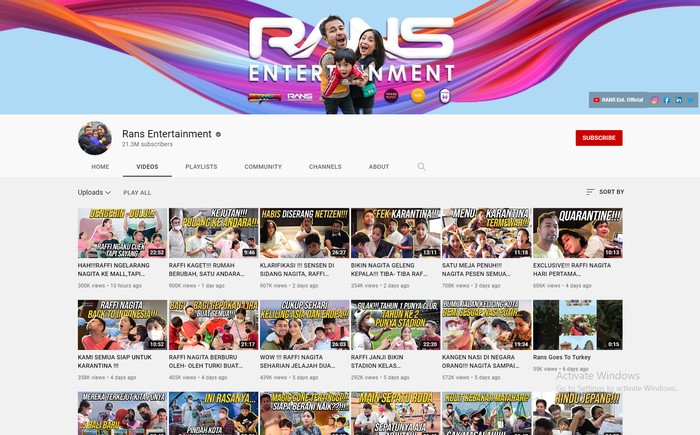Click title 'RAFFI JANJI BIKIN STADION KELAS'
This screenshot has height=435, width=700.
pos(379,361)
